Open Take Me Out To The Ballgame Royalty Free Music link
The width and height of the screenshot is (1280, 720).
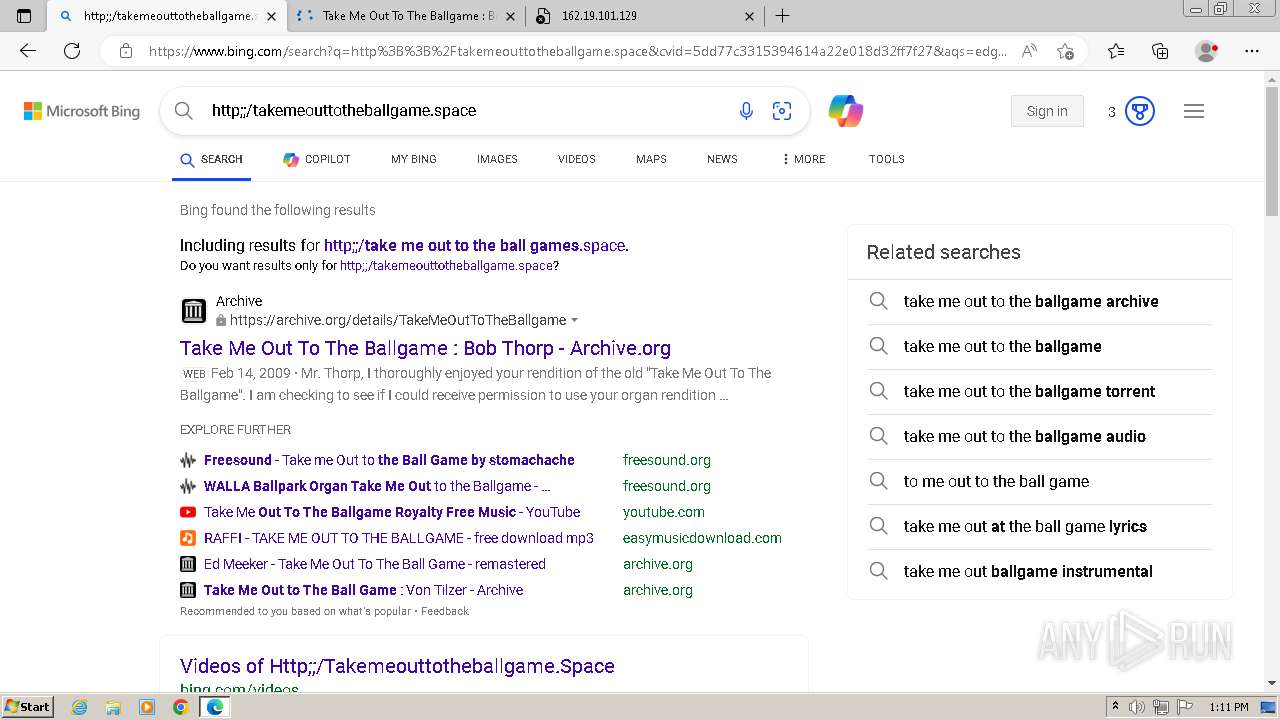(x=392, y=512)
